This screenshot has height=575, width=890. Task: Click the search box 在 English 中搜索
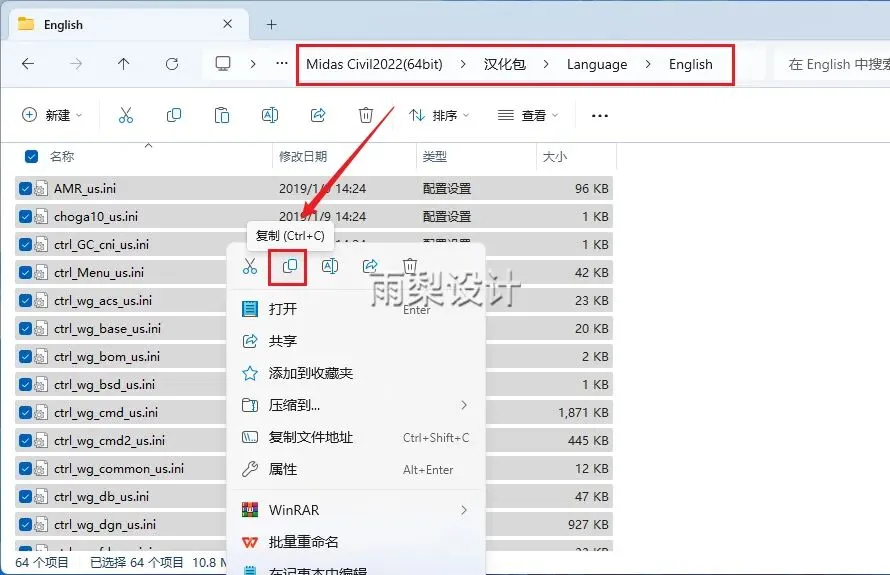click(833, 64)
